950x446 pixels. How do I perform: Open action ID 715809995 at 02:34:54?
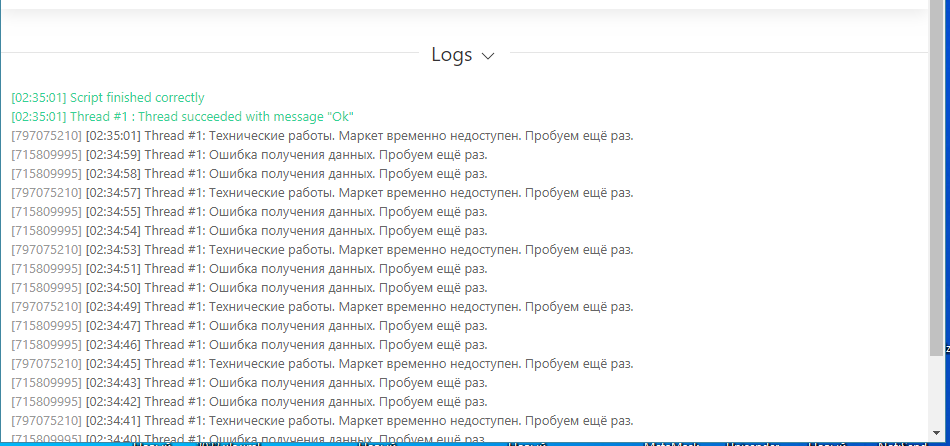pyautogui.click(x=46, y=231)
